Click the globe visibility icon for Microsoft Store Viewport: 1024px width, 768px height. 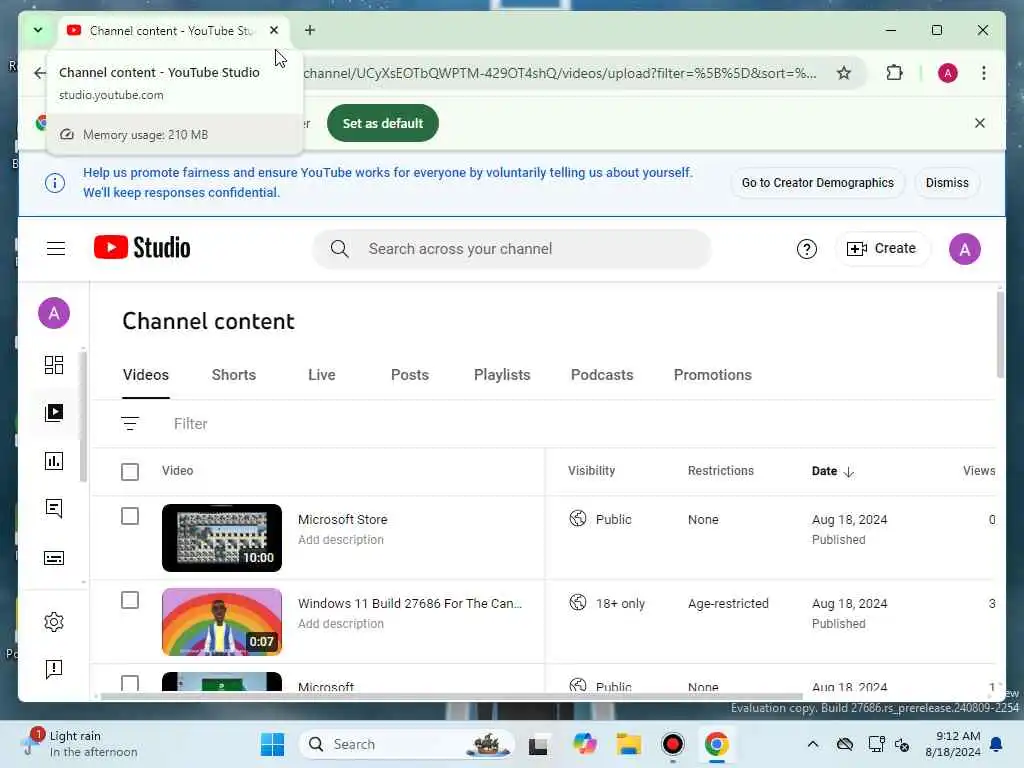[578, 519]
